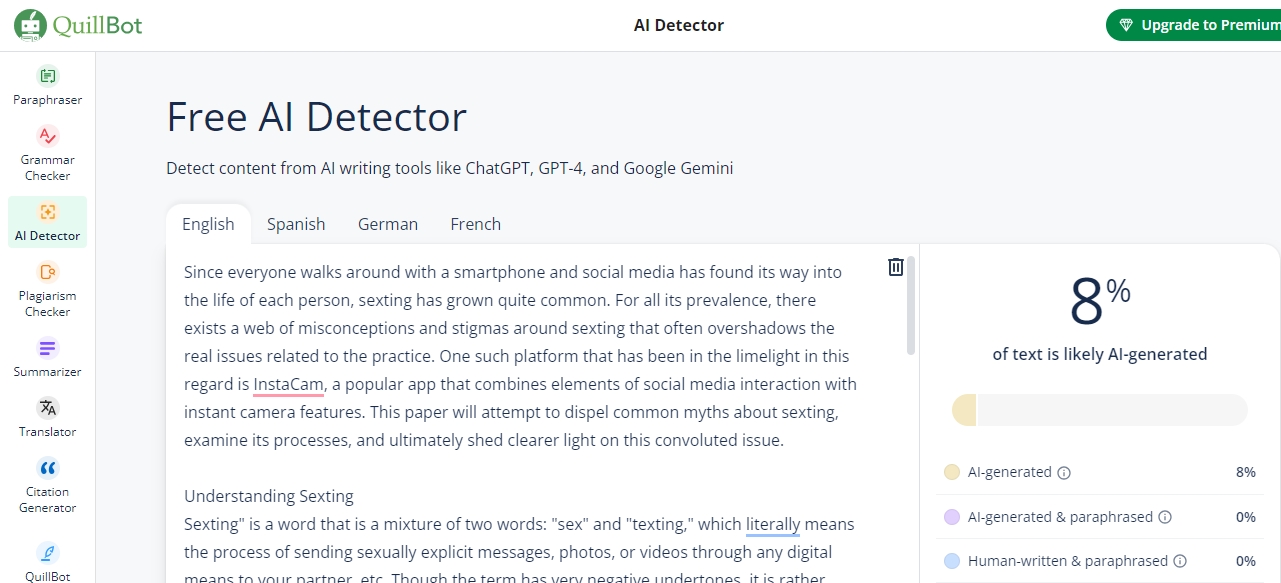Open the Translator tool
This screenshot has width=1281, height=583.
point(47,418)
